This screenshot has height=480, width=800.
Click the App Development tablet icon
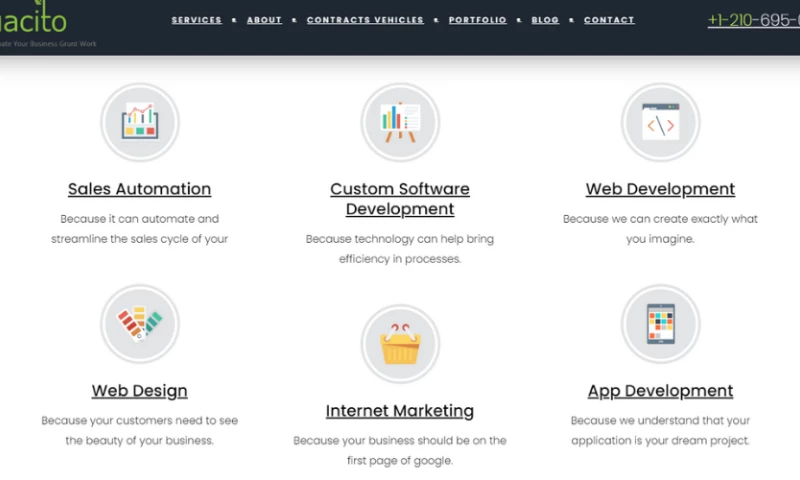click(x=660, y=324)
